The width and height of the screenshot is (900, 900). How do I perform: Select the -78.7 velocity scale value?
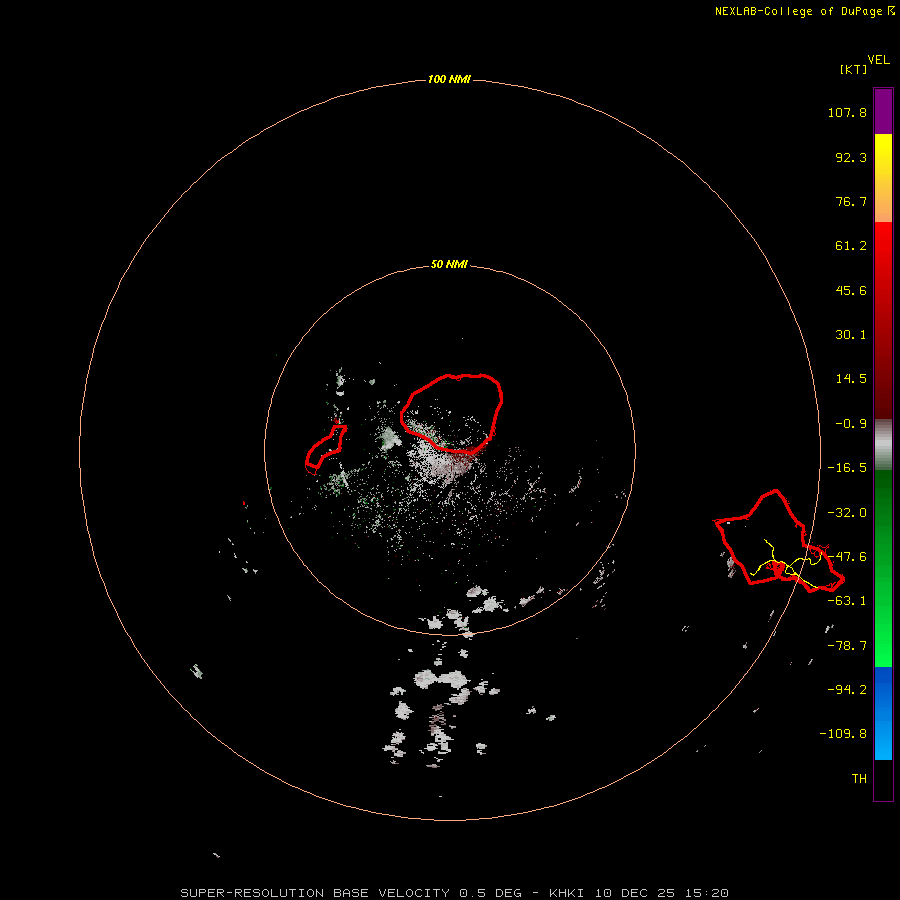(x=847, y=646)
